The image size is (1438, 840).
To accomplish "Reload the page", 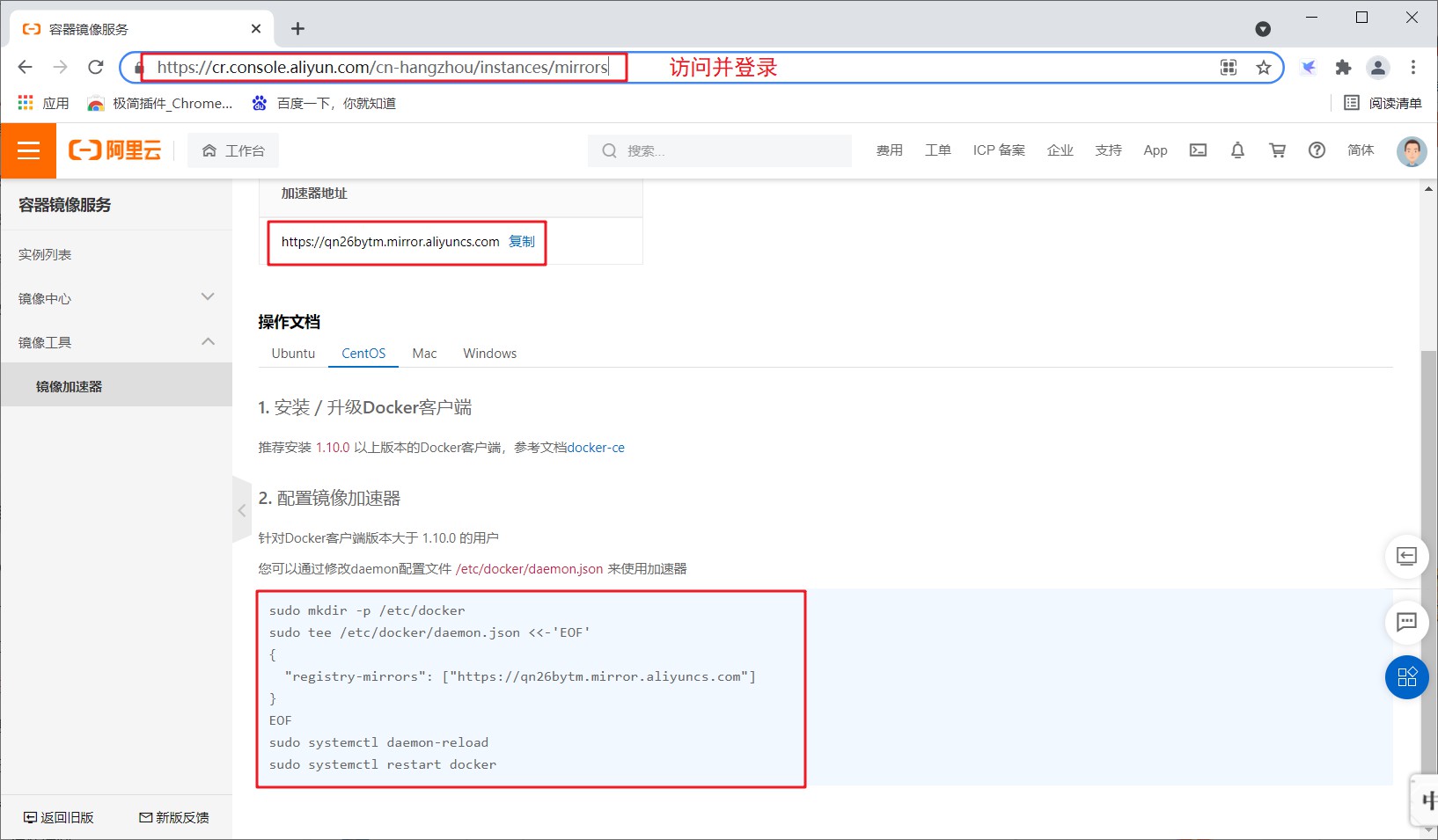I will click(x=96, y=67).
